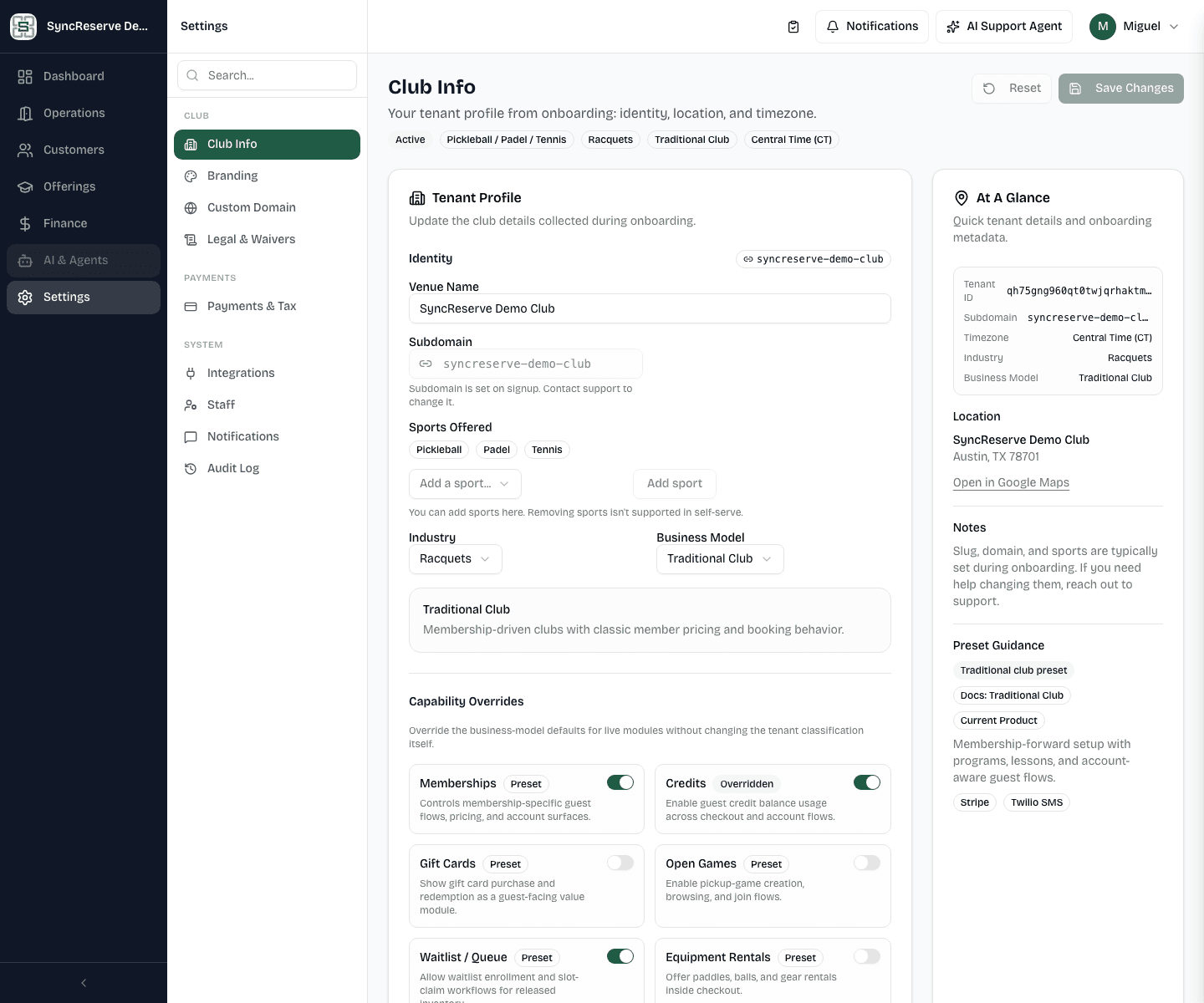
Task: Select the AI & Agents sidebar item
Action: [75, 260]
